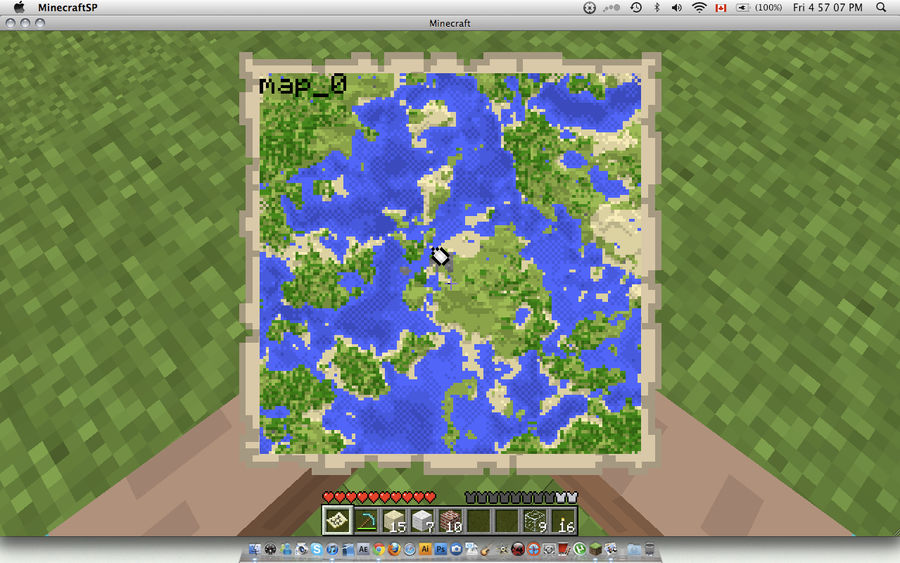Select the diamond pickaxe in hotbar
This screenshot has width=900, height=563.
click(x=366, y=521)
